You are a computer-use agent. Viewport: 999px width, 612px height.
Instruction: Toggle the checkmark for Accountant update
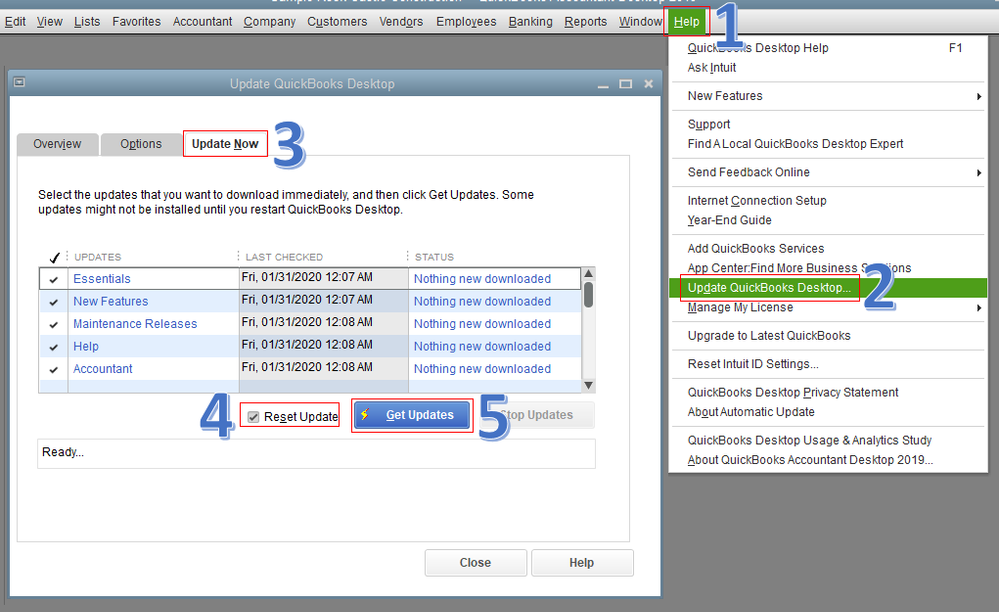[x=54, y=369]
